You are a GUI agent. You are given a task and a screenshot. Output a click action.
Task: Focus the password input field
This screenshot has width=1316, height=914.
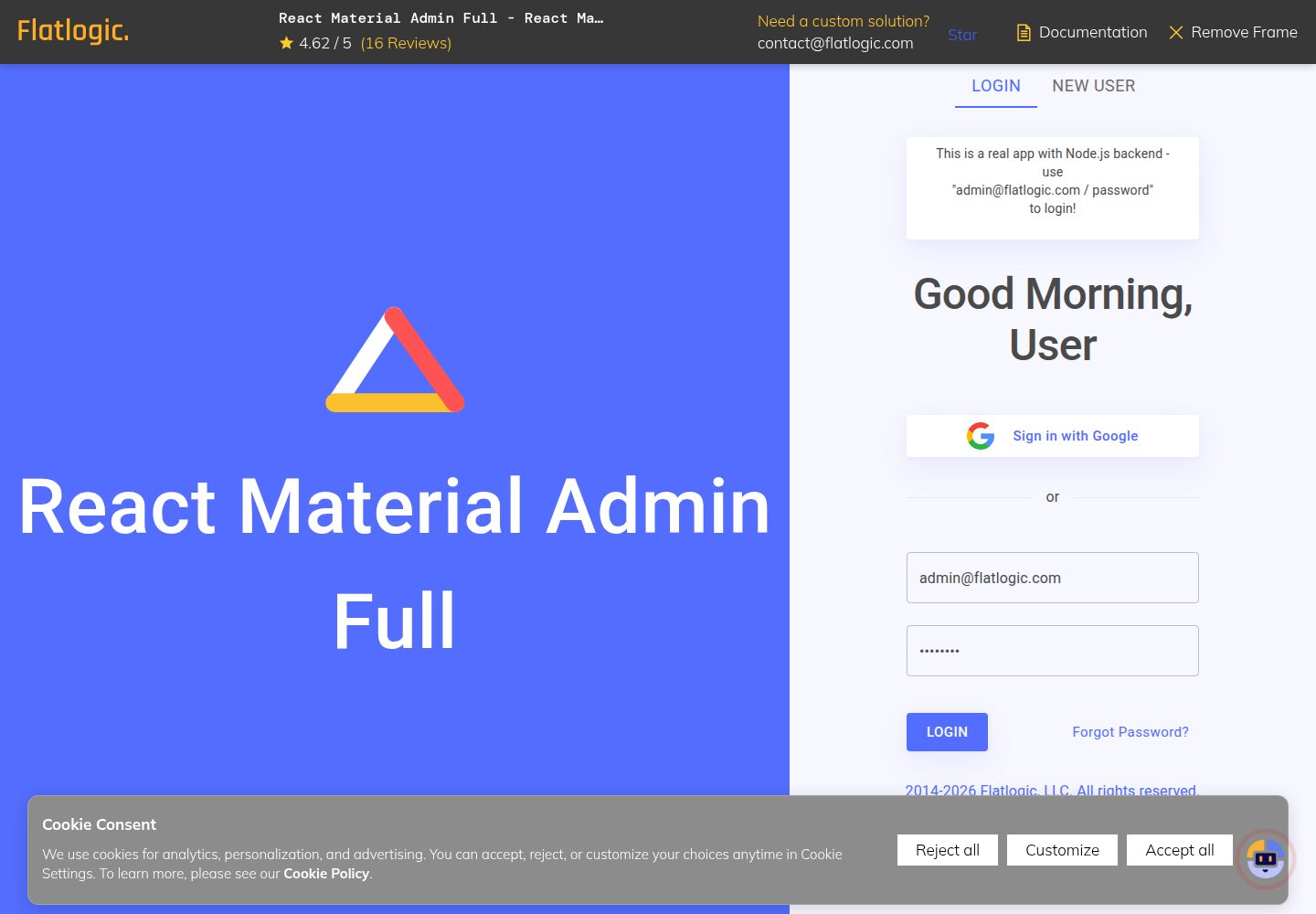pyautogui.click(x=1053, y=651)
